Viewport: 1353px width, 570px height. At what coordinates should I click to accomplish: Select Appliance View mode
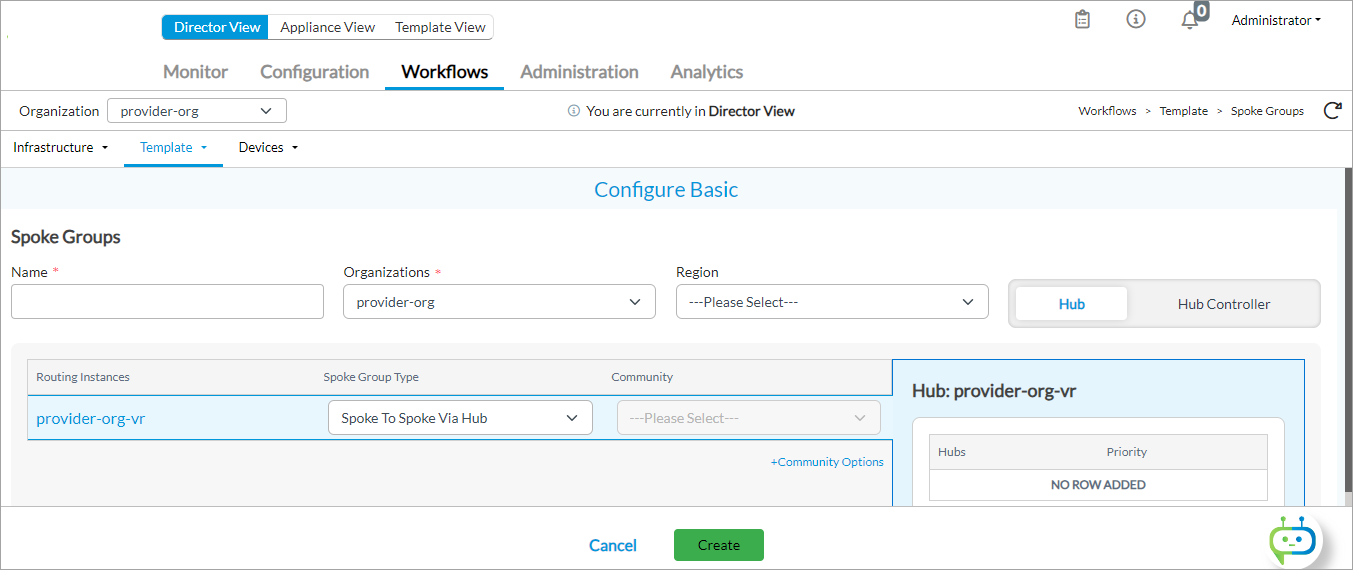click(327, 27)
